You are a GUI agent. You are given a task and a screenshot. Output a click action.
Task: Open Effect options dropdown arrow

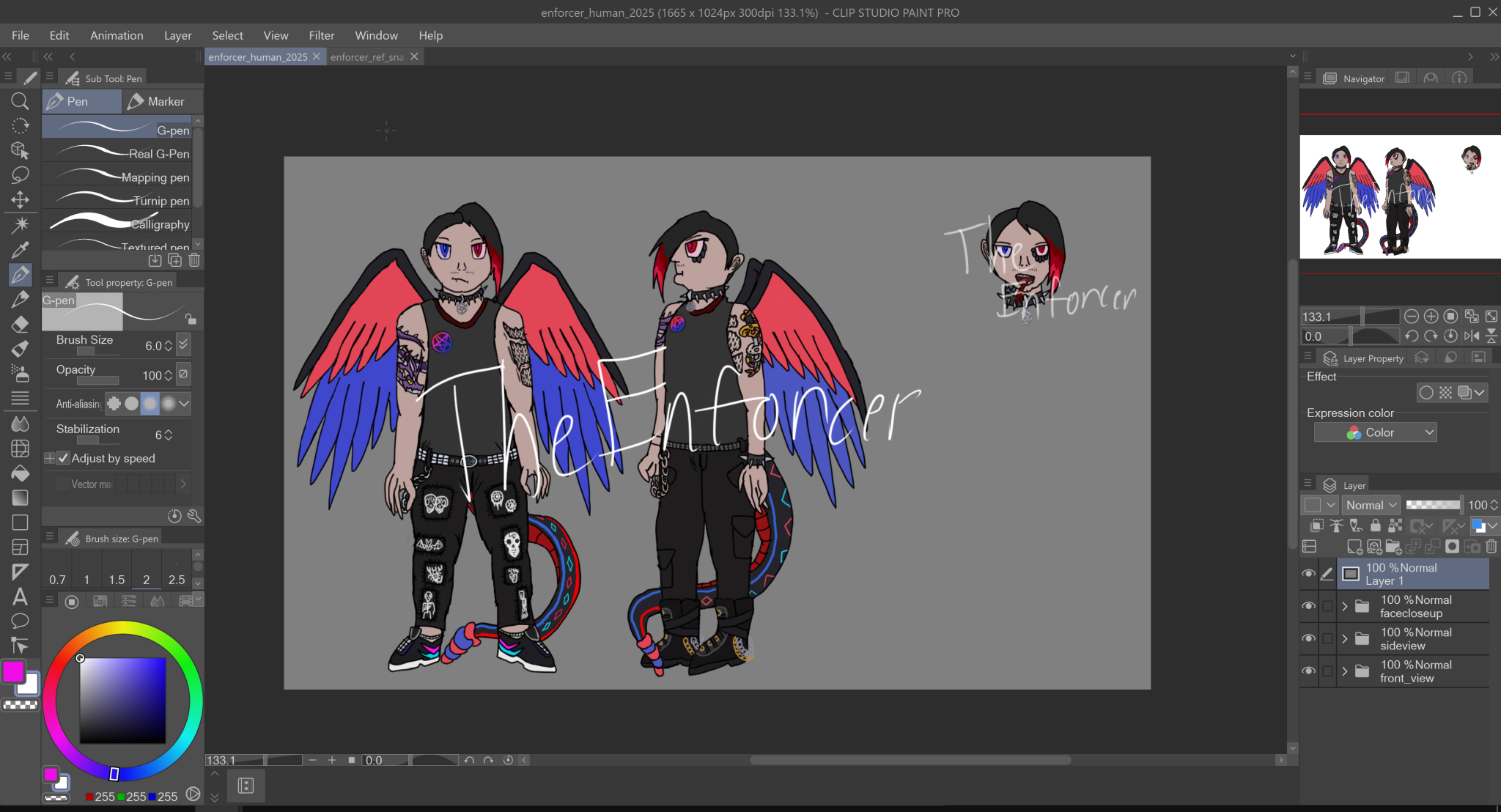(x=1480, y=393)
